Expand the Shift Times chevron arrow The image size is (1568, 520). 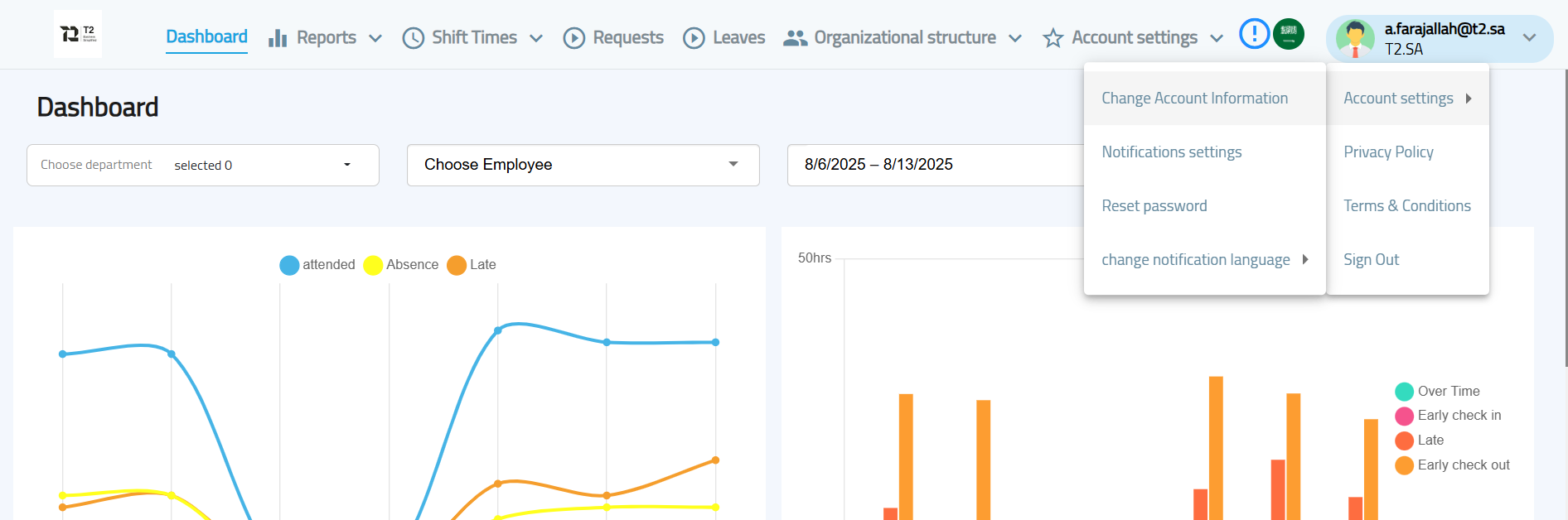click(536, 38)
